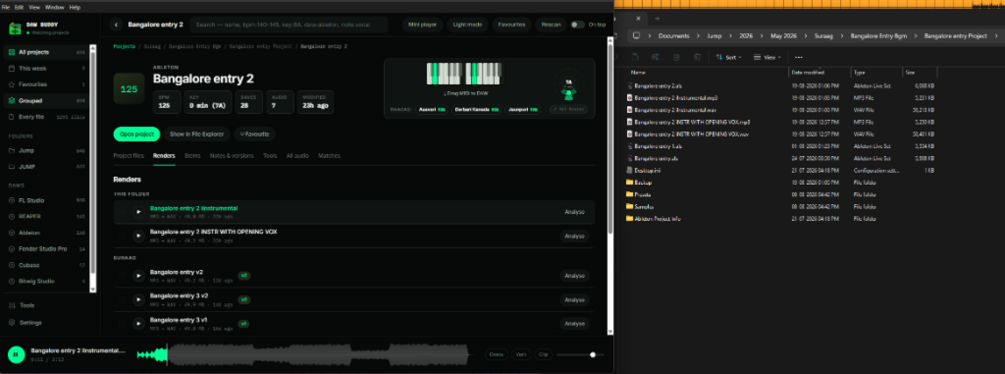Expand the chevron after Suraag in the address bar
The width and height of the screenshot is (1005, 374).
(842, 36)
